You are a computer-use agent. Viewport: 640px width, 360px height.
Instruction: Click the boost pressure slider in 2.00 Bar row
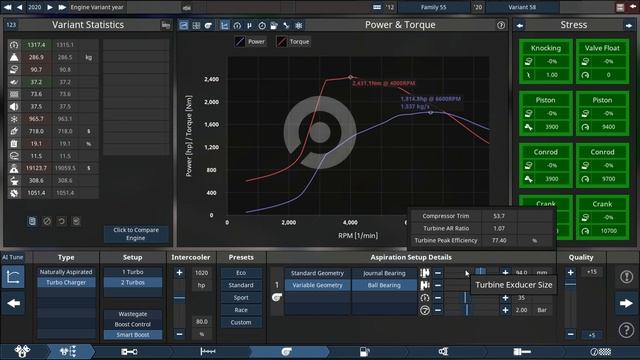pos(471,310)
